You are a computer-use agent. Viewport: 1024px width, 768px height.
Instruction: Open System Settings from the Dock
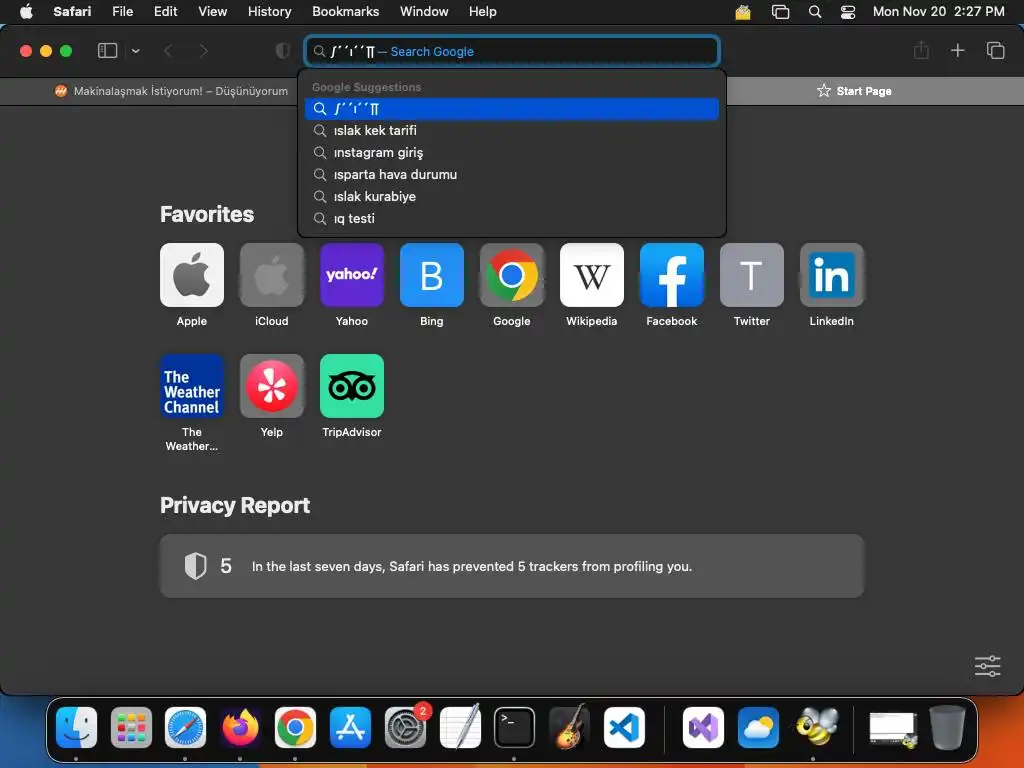[x=405, y=727]
